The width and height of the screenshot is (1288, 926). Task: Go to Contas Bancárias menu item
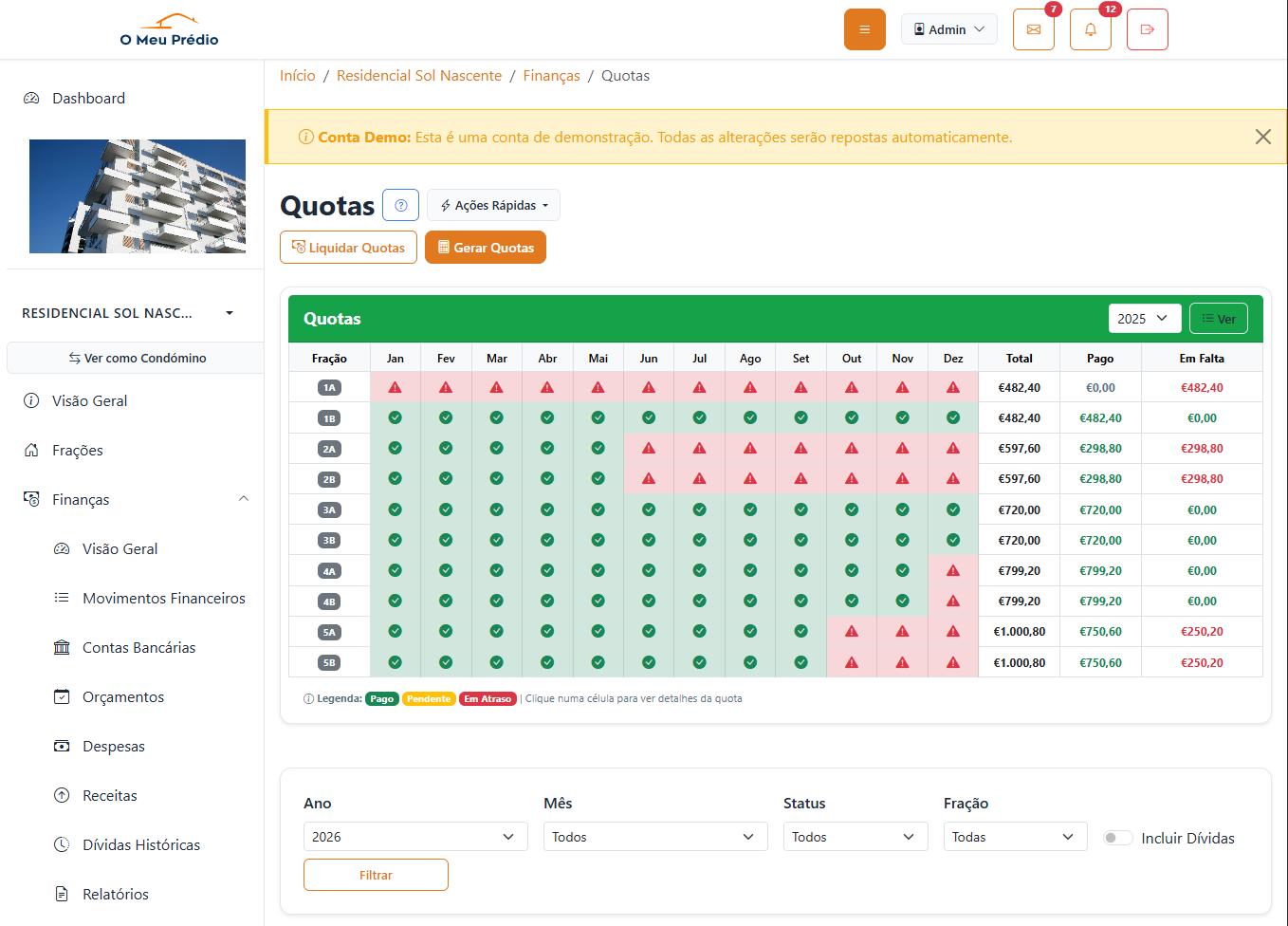pyautogui.click(x=138, y=647)
